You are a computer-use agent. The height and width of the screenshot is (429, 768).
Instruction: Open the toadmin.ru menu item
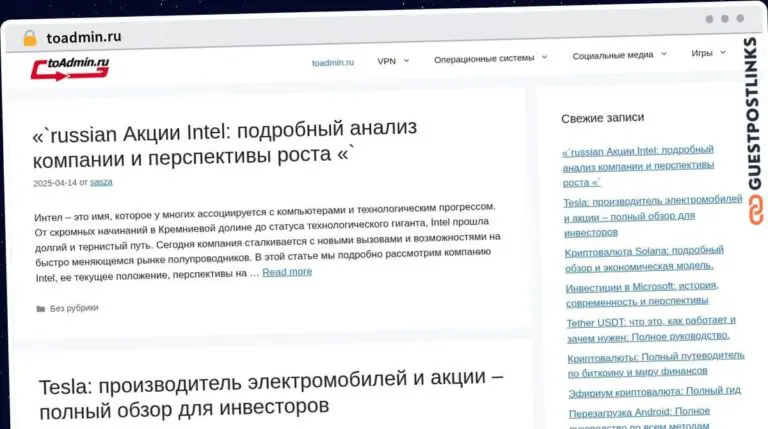pyautogui.click(x=333, y=62)
